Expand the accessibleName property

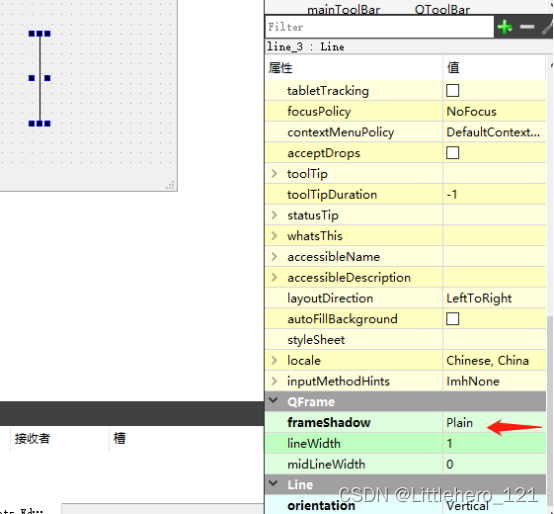point(274,256)
